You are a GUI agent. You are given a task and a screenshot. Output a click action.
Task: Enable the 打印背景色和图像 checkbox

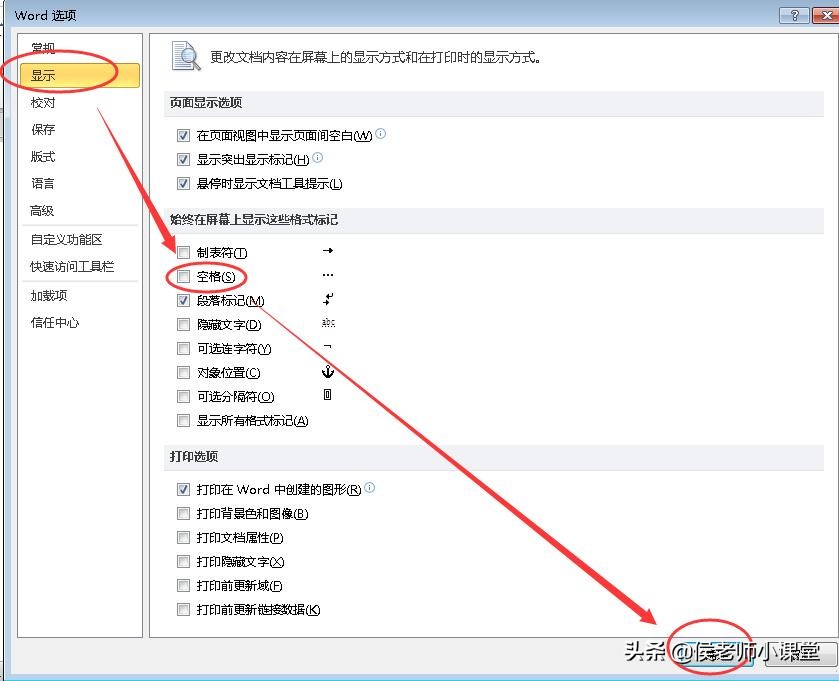click(x=183, y=513)
